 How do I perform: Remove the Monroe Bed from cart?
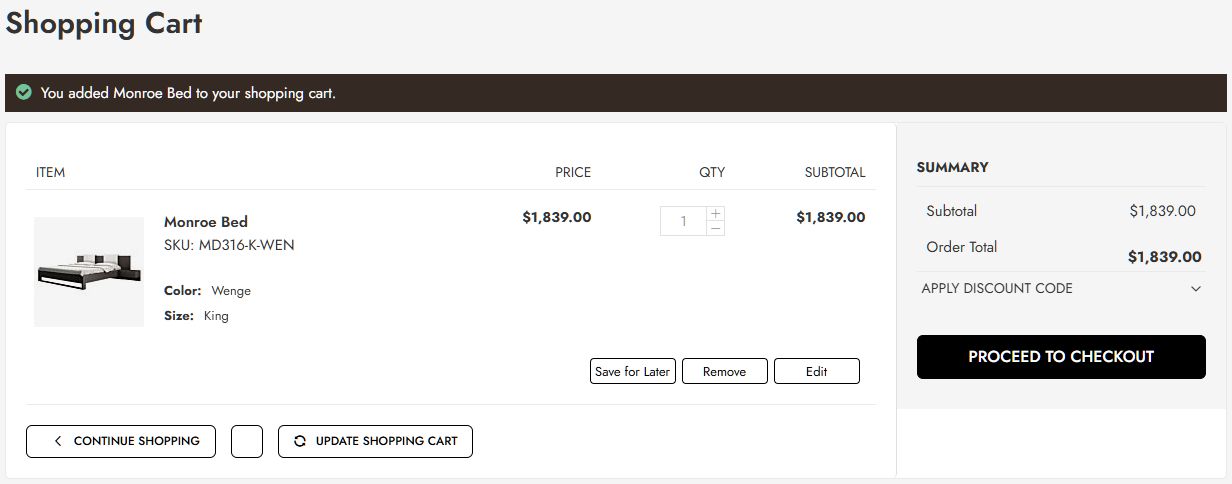coord(724,371)
